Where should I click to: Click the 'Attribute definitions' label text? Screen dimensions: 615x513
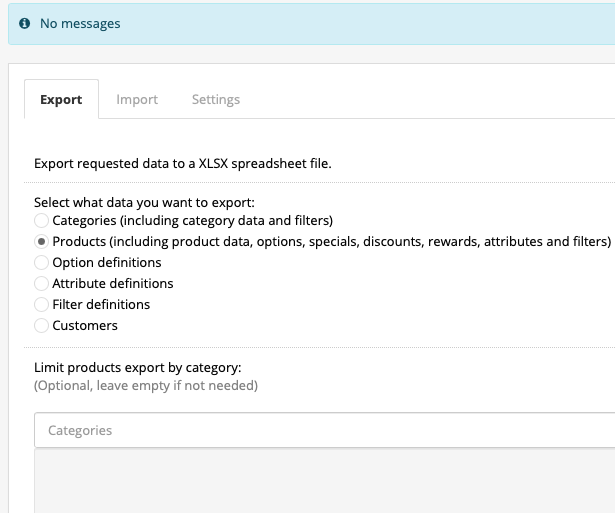click(113, 284)
